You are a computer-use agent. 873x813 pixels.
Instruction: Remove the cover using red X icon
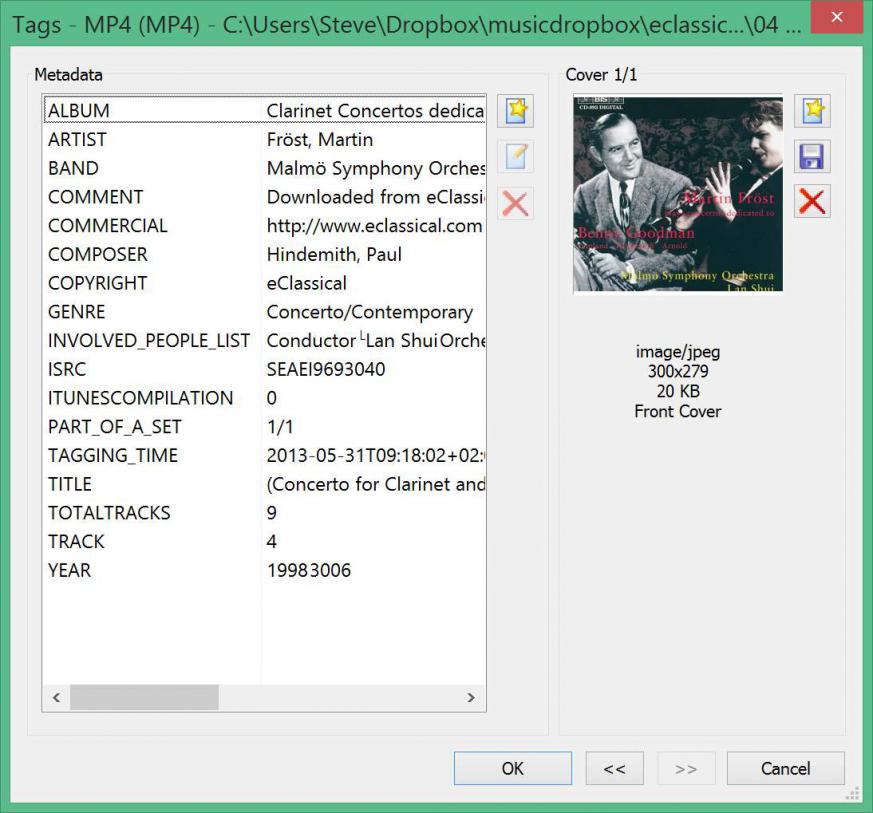(812, 202)
